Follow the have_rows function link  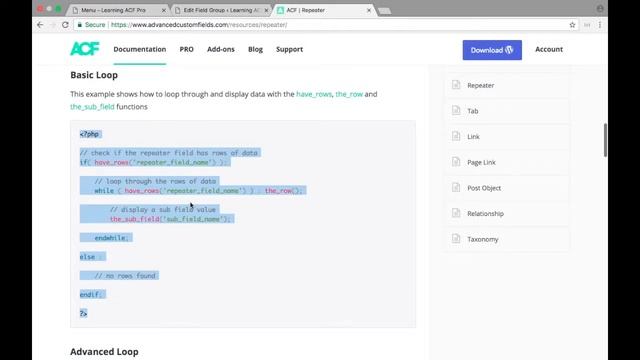pos(314,94)
